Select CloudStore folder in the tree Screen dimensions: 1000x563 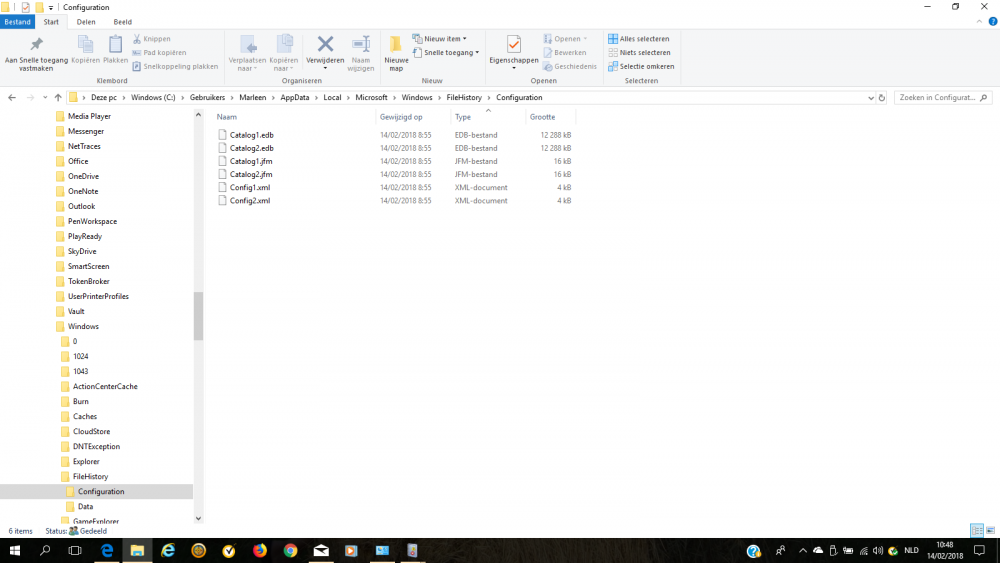pos(91,432)
